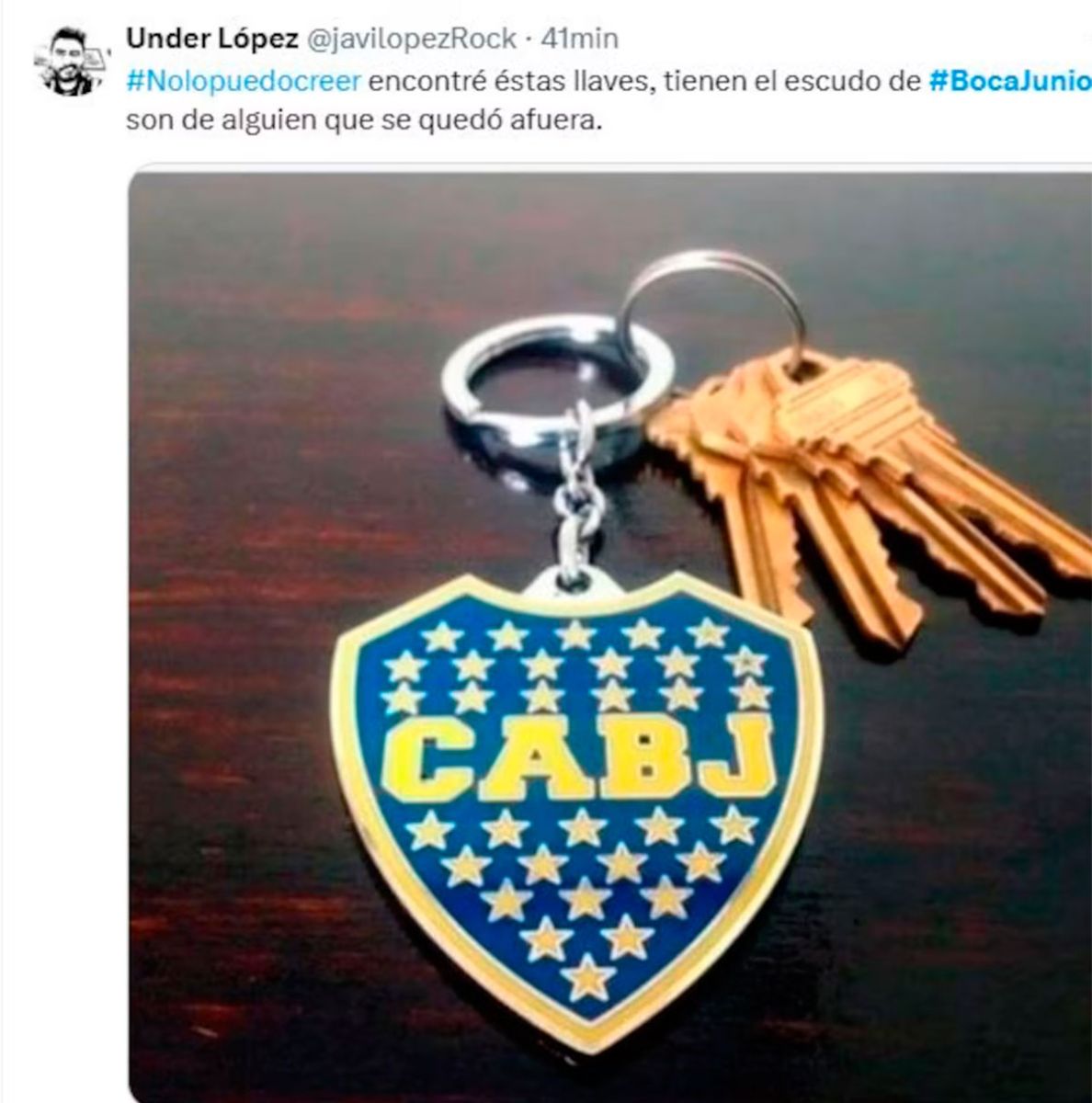Click the bottom-most star on the shield
The height and width of the screenshot is (1103, 1092).
[587, 978]
